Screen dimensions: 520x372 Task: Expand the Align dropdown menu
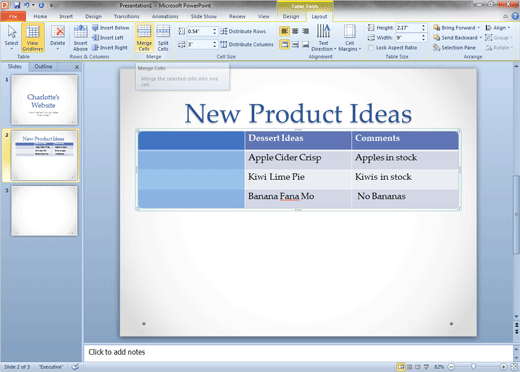pyautogui.click(x=498, y=28)
